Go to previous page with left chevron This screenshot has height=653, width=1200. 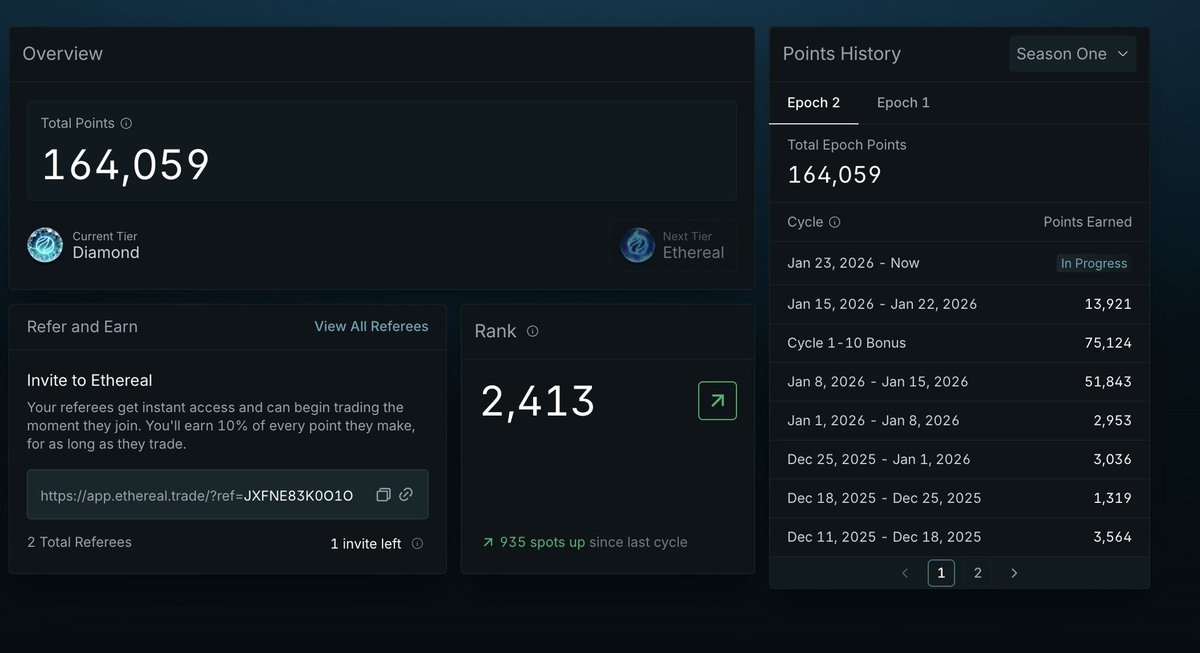pos(905,573)
